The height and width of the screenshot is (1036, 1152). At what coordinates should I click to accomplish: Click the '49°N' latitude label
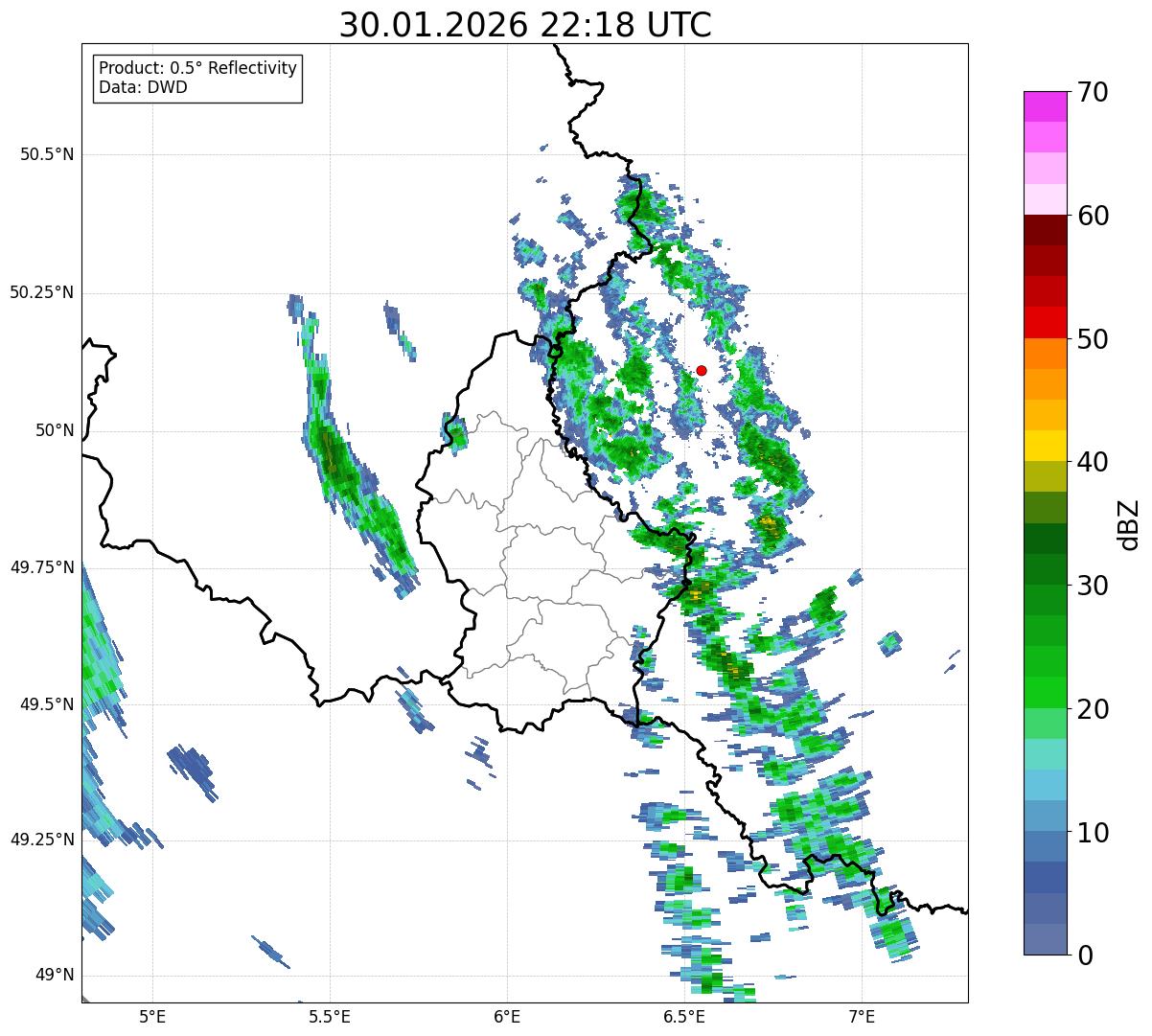click(x=55, y=975)
